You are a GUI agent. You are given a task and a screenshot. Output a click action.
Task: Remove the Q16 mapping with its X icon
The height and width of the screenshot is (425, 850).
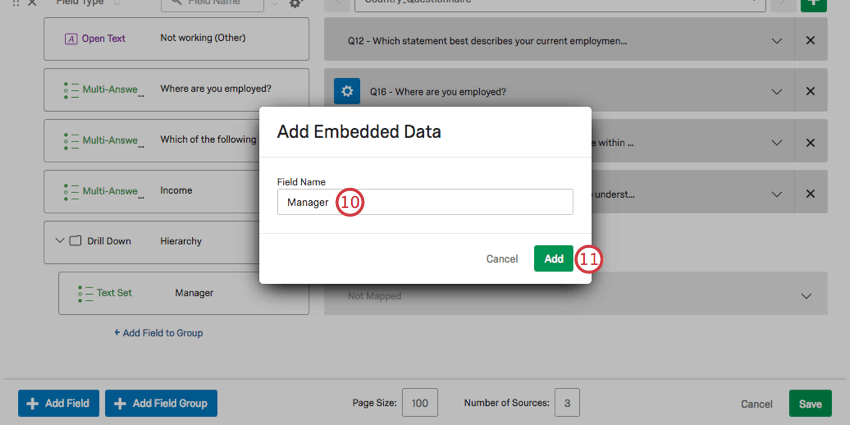(810, 92)
